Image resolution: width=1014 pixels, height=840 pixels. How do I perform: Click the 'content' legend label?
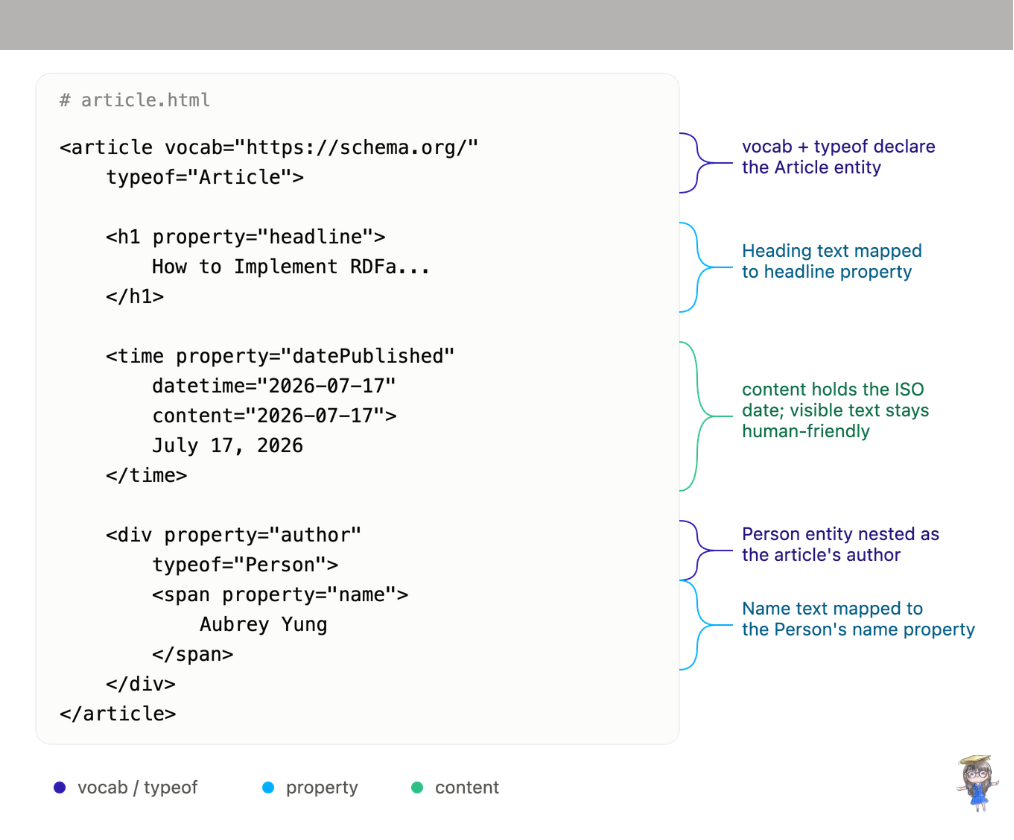pyautogui.click(x=467, y=787)
